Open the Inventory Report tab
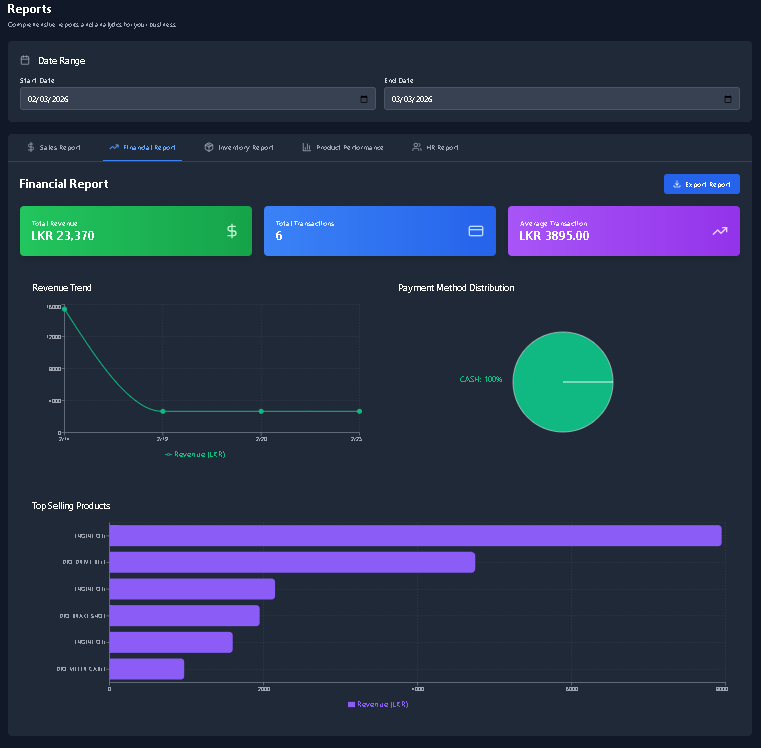Screen dimensions: 761x748 [239, 148]
